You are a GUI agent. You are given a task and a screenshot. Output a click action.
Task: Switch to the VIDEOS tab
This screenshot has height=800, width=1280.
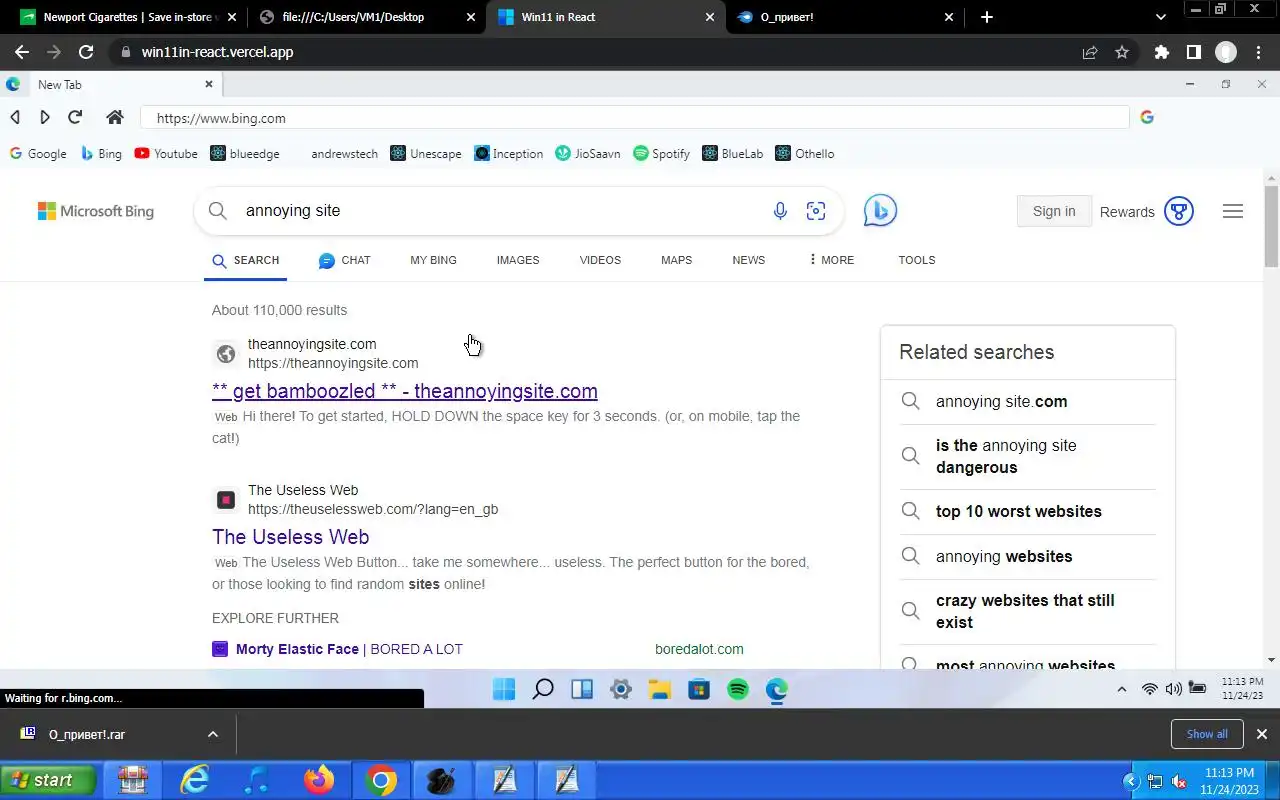point(600,260)
